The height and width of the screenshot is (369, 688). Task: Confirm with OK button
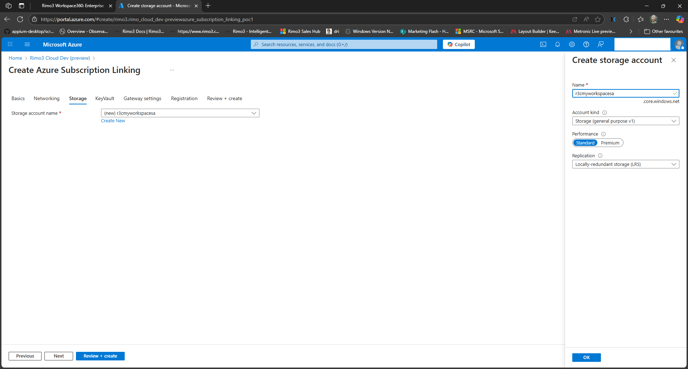(586, 357)
